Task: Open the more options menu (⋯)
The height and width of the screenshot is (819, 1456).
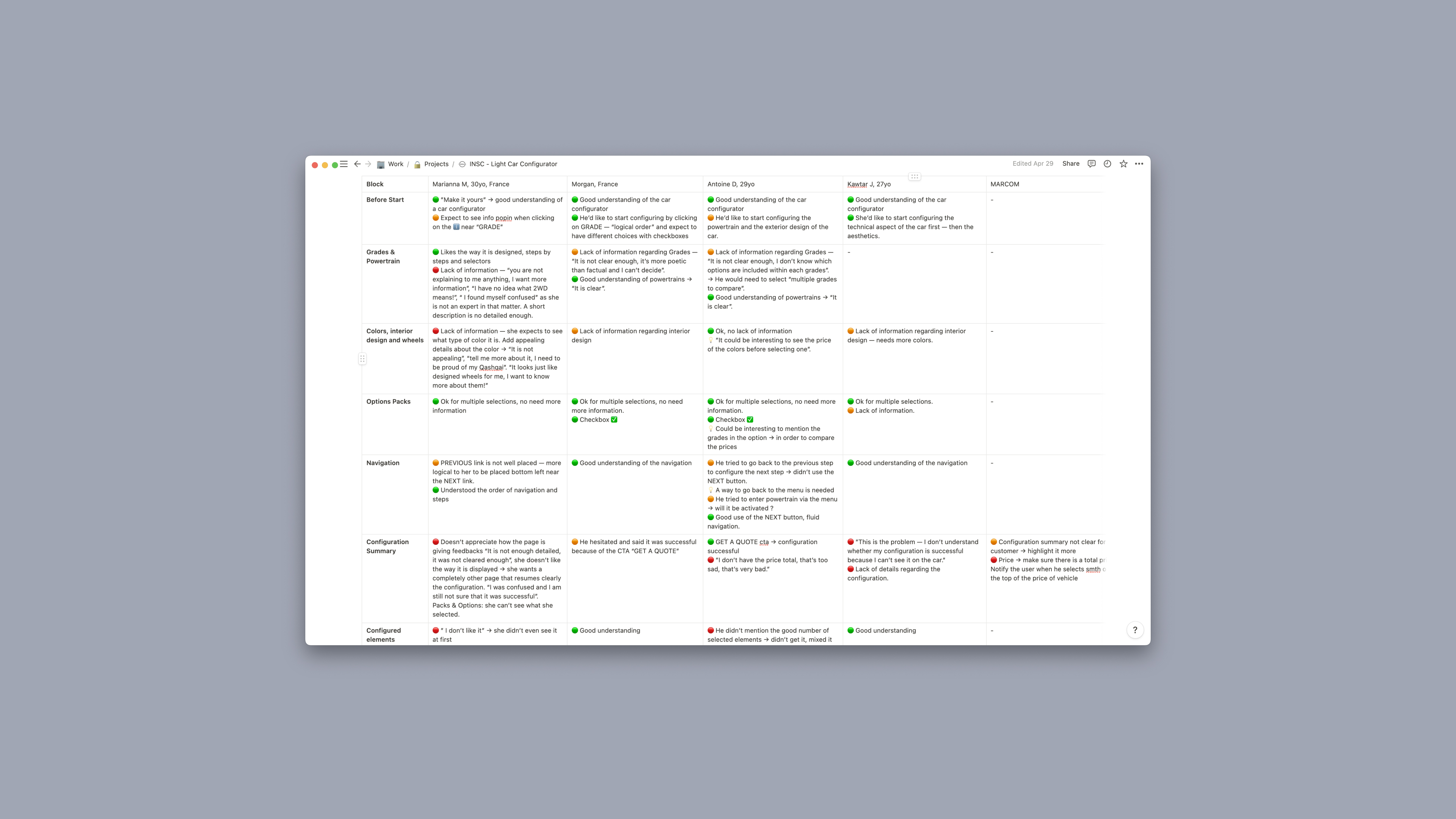Action: click(1139, 163)
